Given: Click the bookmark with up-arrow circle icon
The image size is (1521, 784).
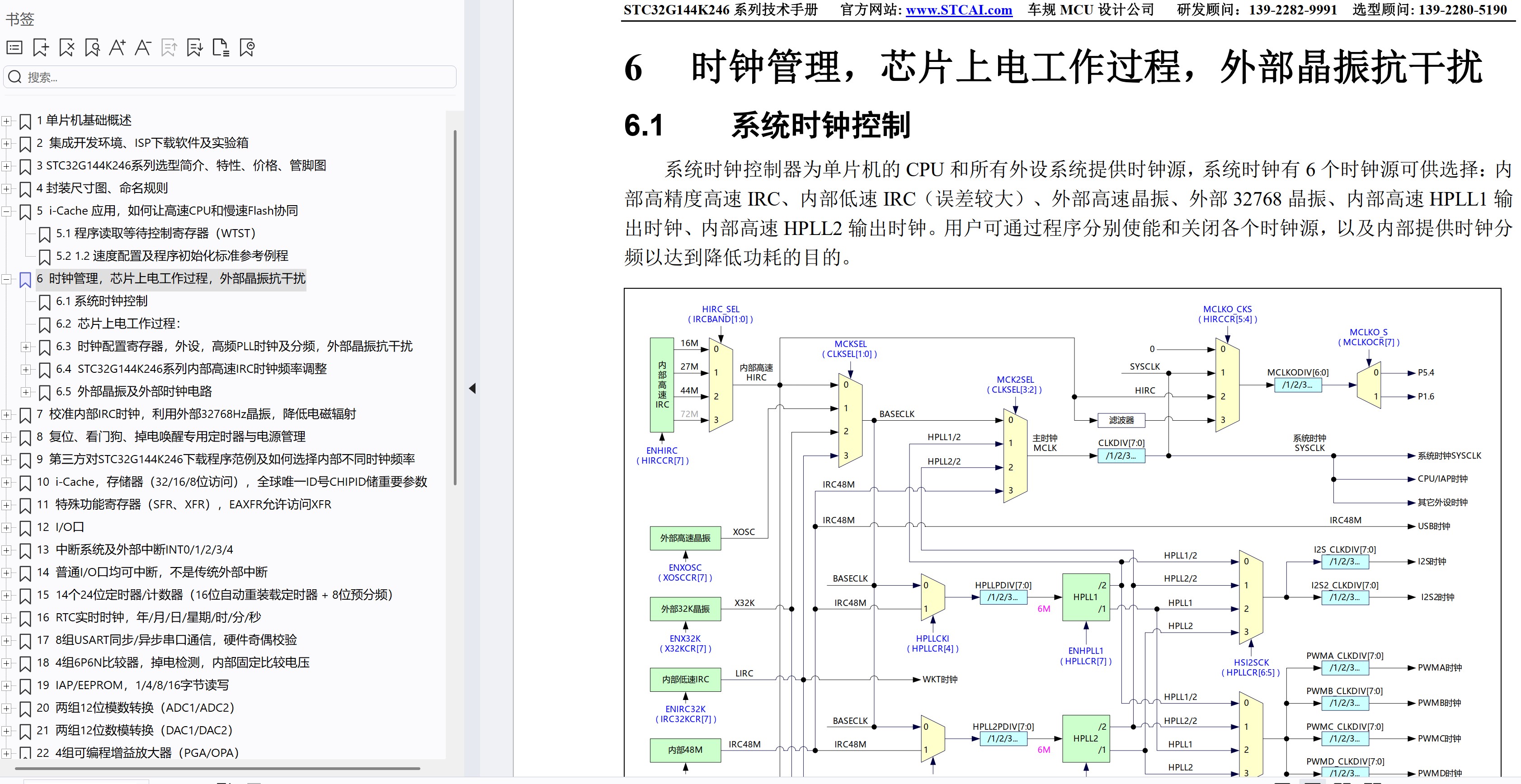Looking at the screenshot, I should (x=247, y=47).
